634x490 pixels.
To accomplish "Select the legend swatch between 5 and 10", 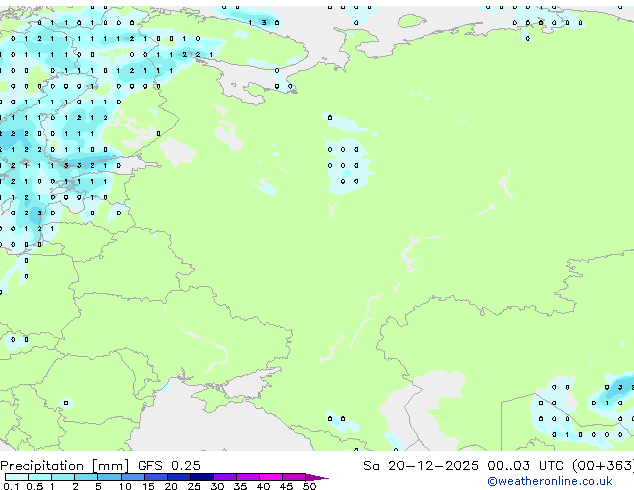I will pyautogui.click(x=109, y=477).
